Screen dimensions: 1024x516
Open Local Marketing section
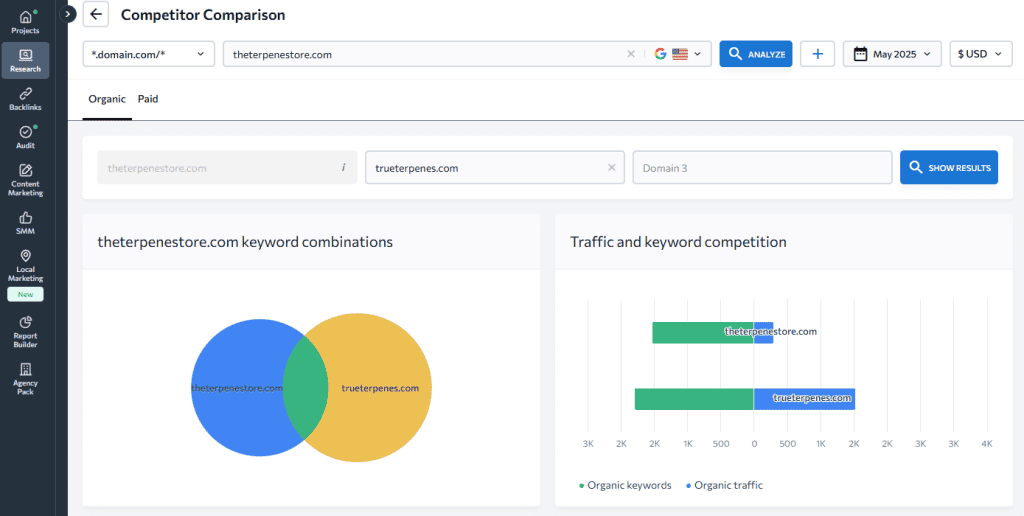[25, 265]
